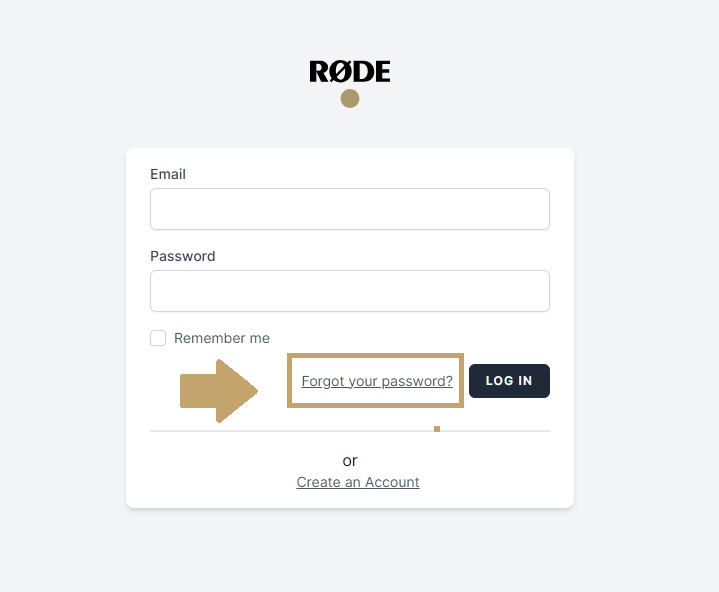Click the small gold square on divider
The height and width of the screenshot is (592, 719).
click(x=437, y=429)
